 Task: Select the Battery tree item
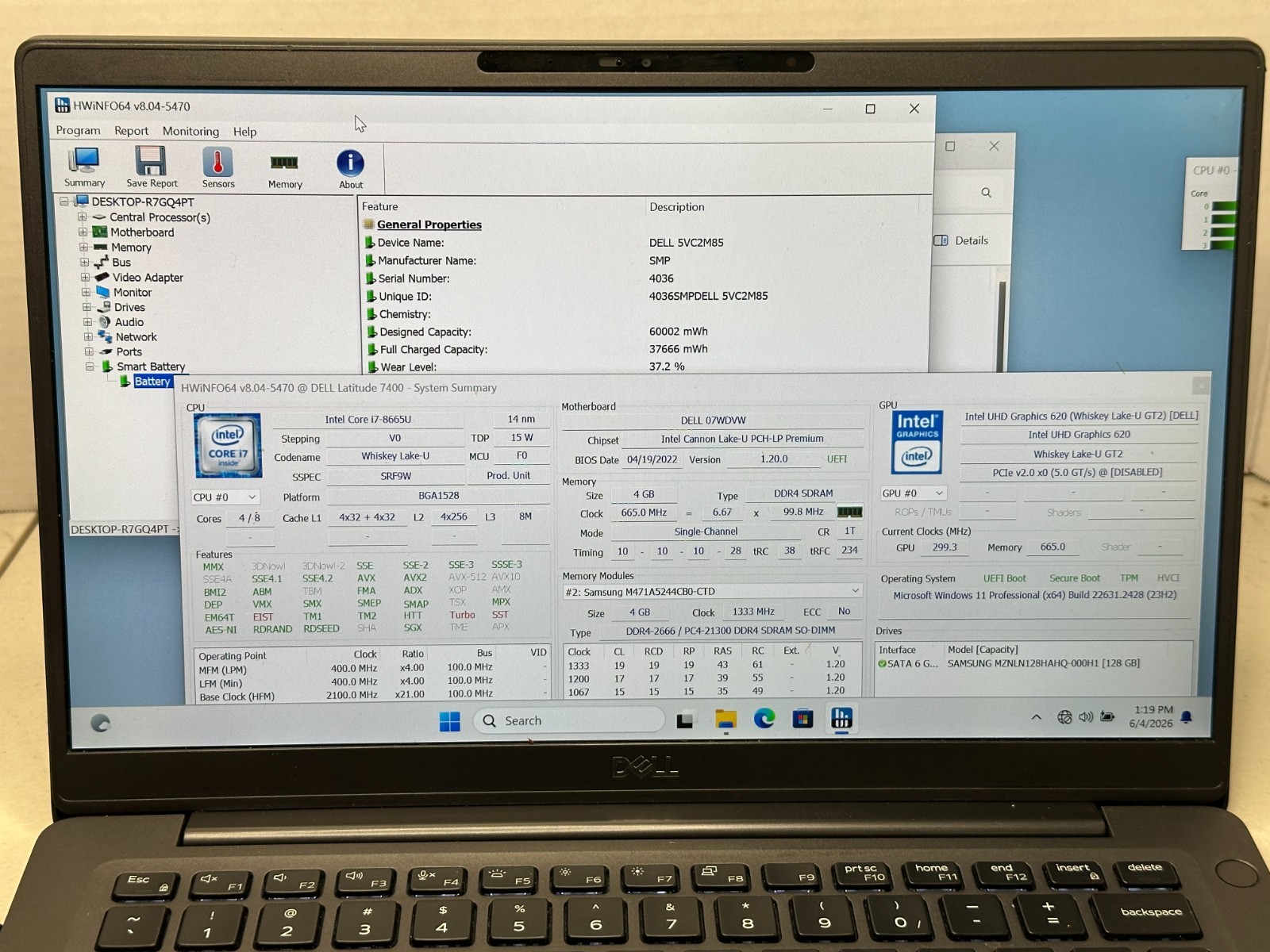[x=152, y=382]
